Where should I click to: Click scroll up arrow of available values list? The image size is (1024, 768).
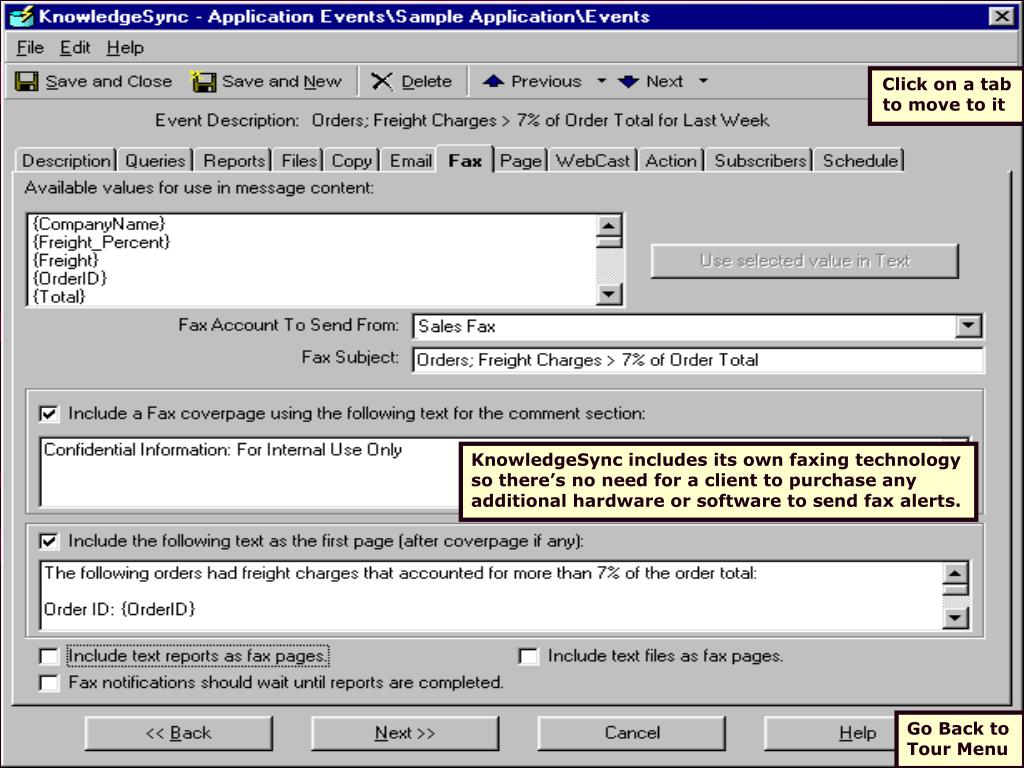[609, 226]
